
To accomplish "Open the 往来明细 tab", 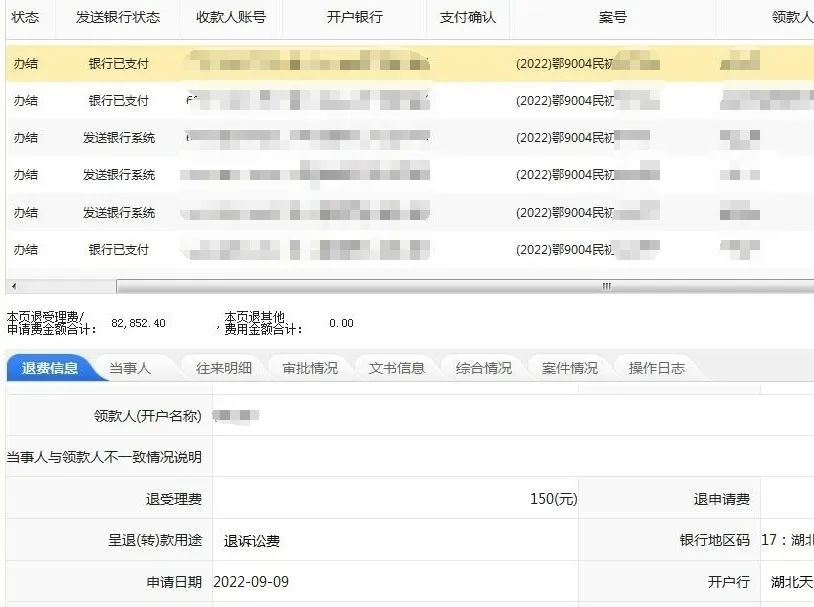I will (x=223, y=368).
